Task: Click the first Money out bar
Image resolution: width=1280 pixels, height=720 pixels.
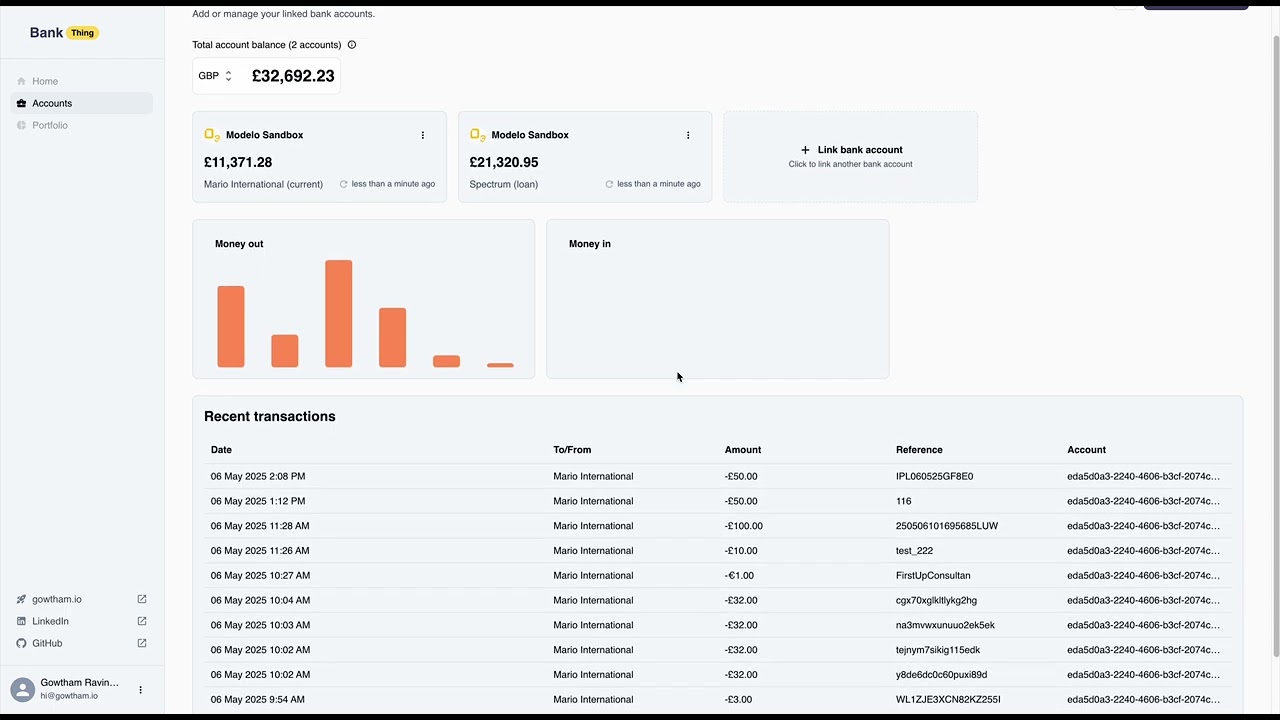Action: (x=231, y=327)
